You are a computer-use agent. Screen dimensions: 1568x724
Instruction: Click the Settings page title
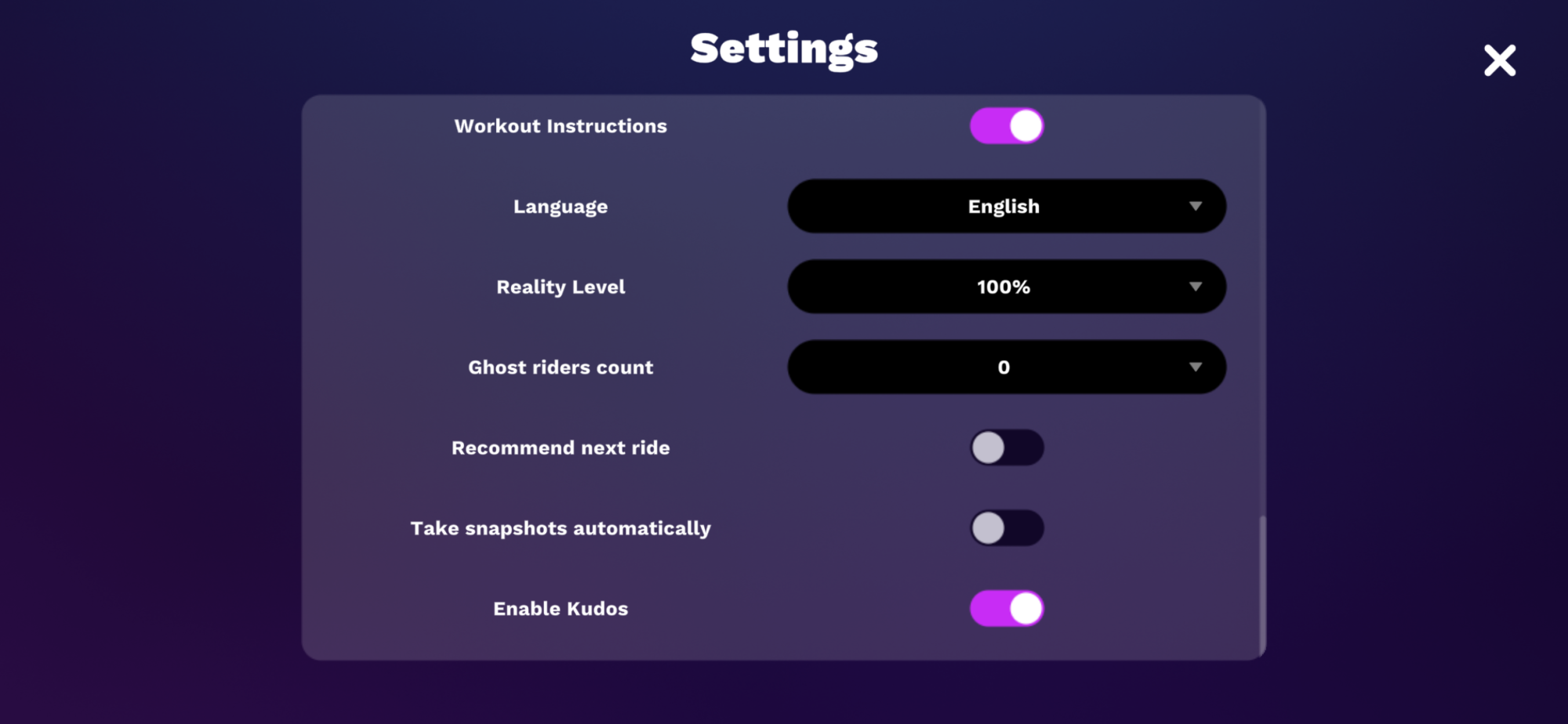[x=784, y=49]
